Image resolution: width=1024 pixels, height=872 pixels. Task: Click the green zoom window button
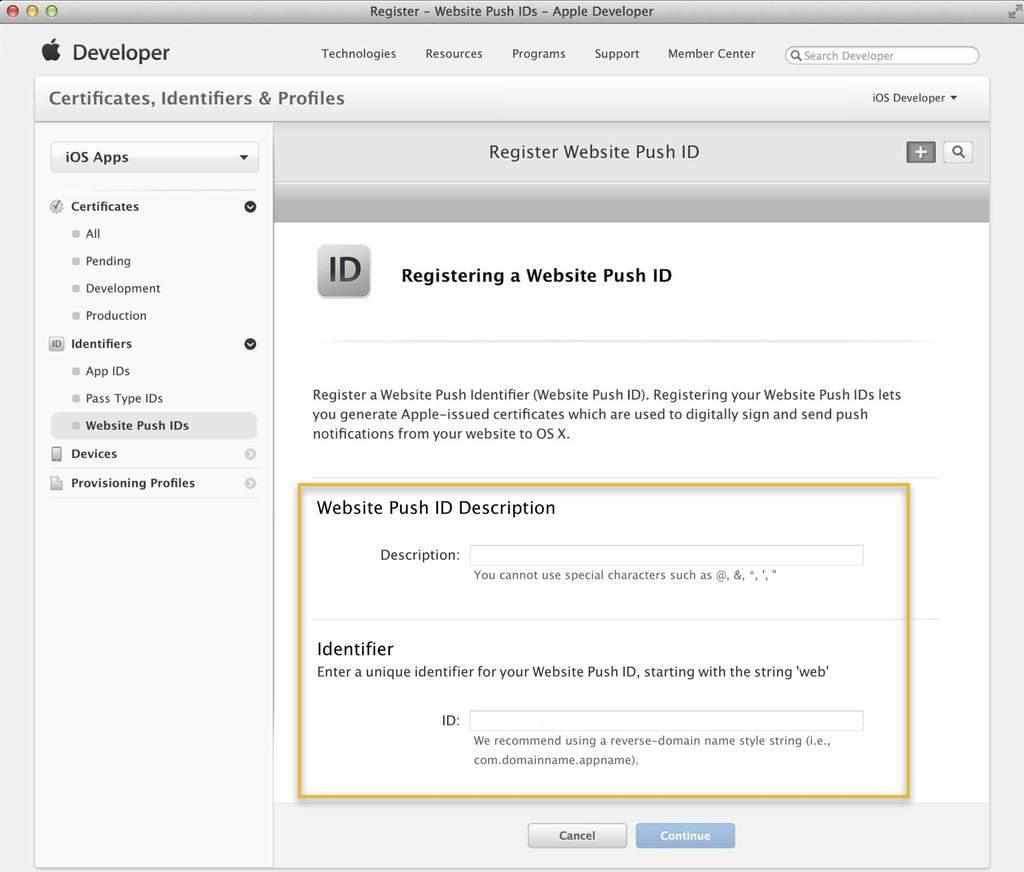point(52,11)
